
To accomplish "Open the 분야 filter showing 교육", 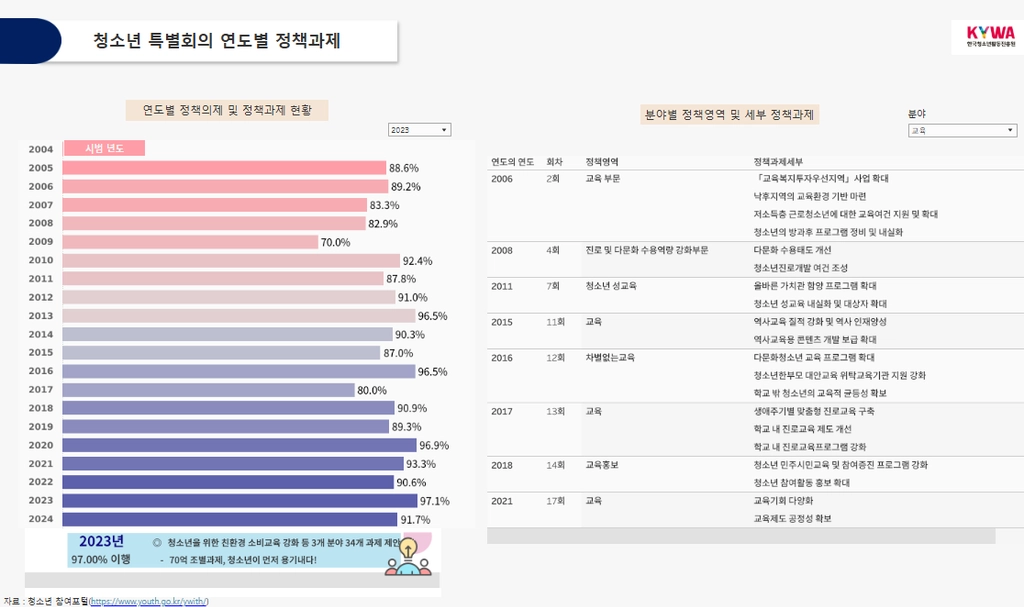I will coord(962,131).
